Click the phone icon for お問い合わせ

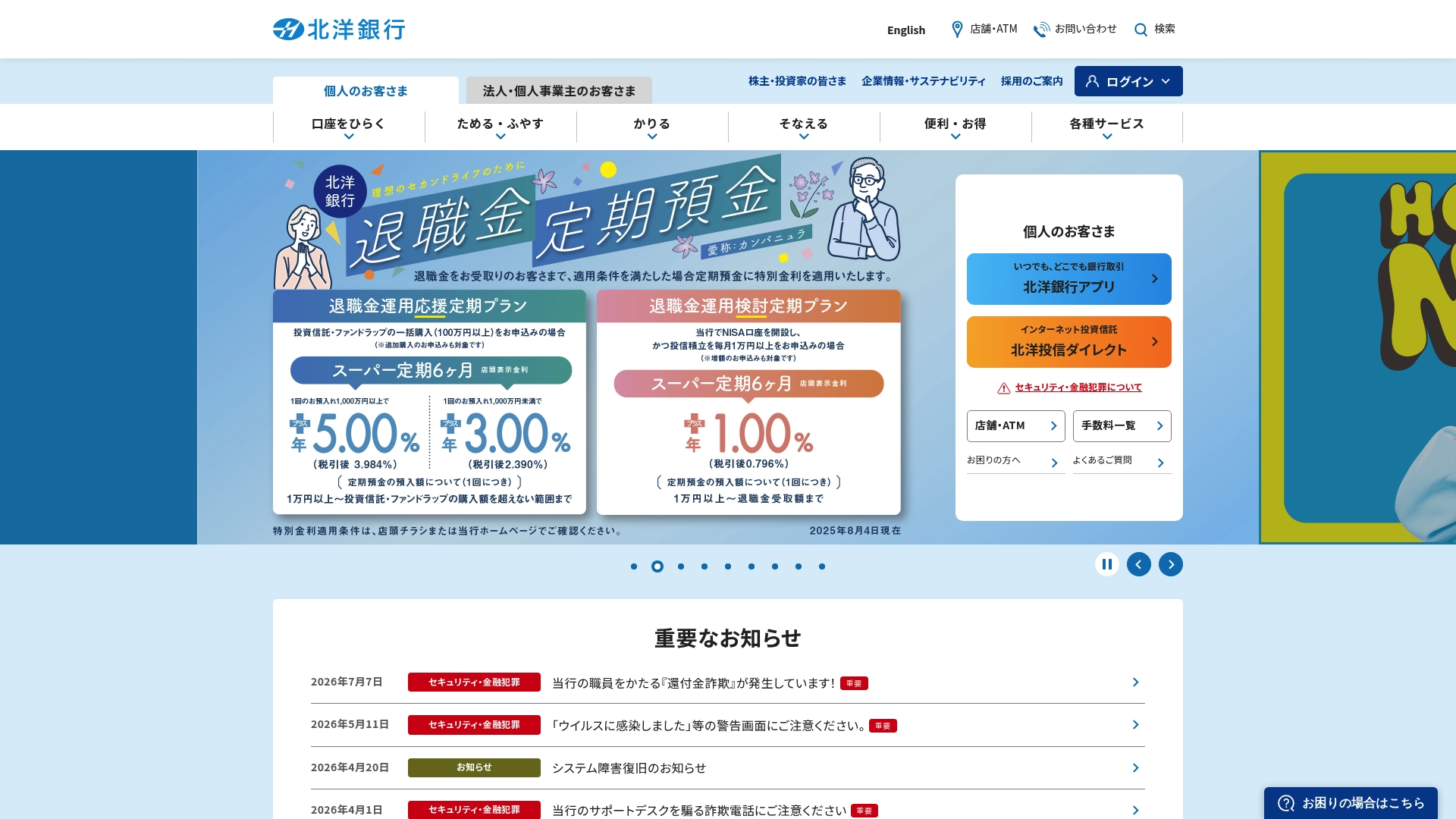(x=1041, y=29)
